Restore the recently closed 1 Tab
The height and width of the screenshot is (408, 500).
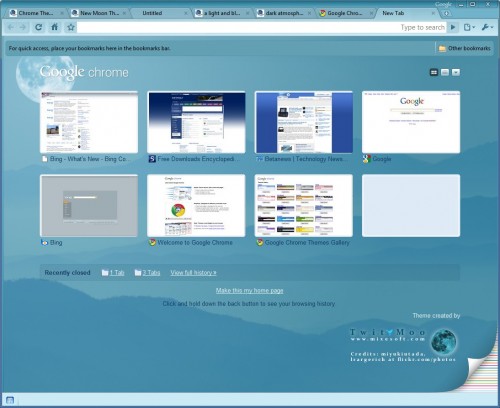click(x=113, y=273)
